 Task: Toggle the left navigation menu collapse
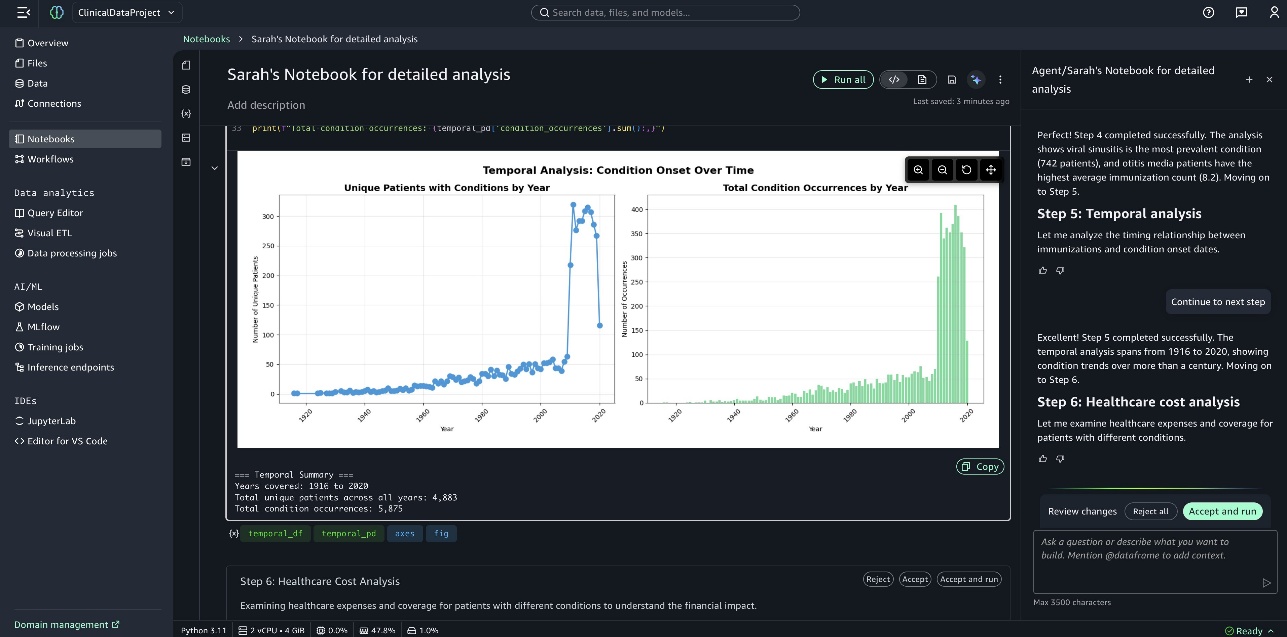[x=24, y=13]
